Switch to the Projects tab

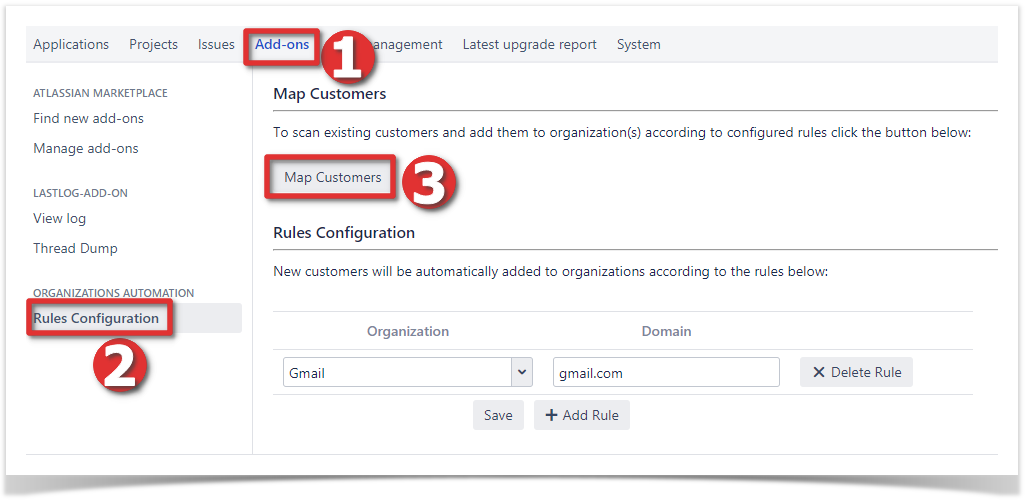coord(153,44)
